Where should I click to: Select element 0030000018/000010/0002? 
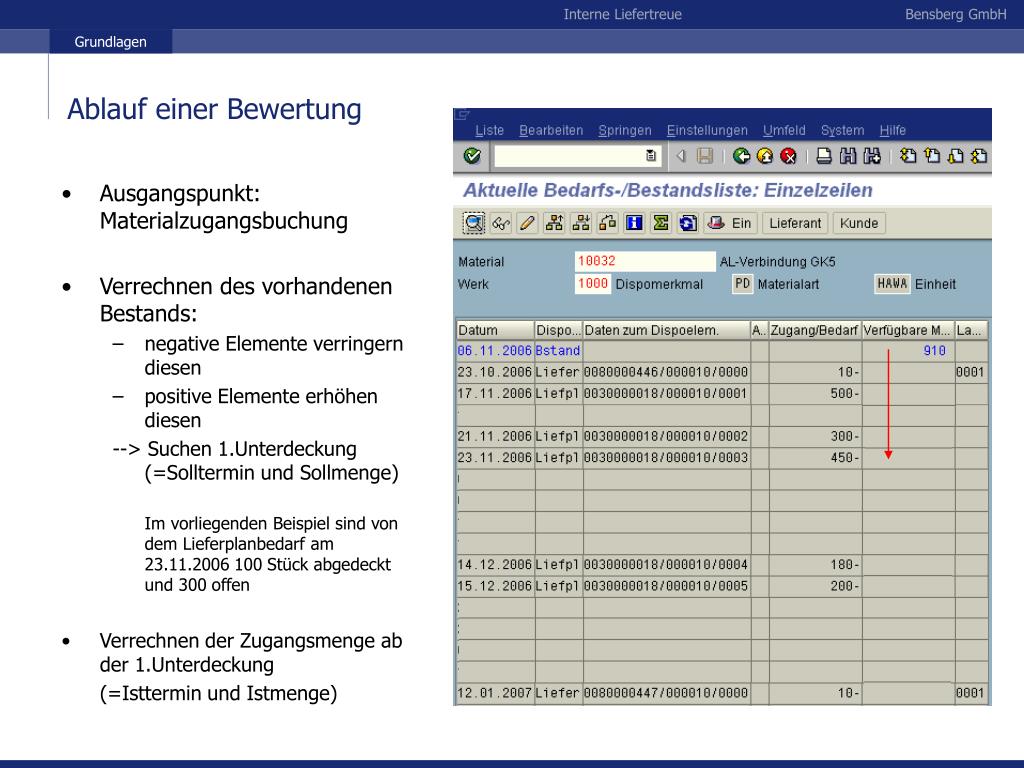click(665, 436)
